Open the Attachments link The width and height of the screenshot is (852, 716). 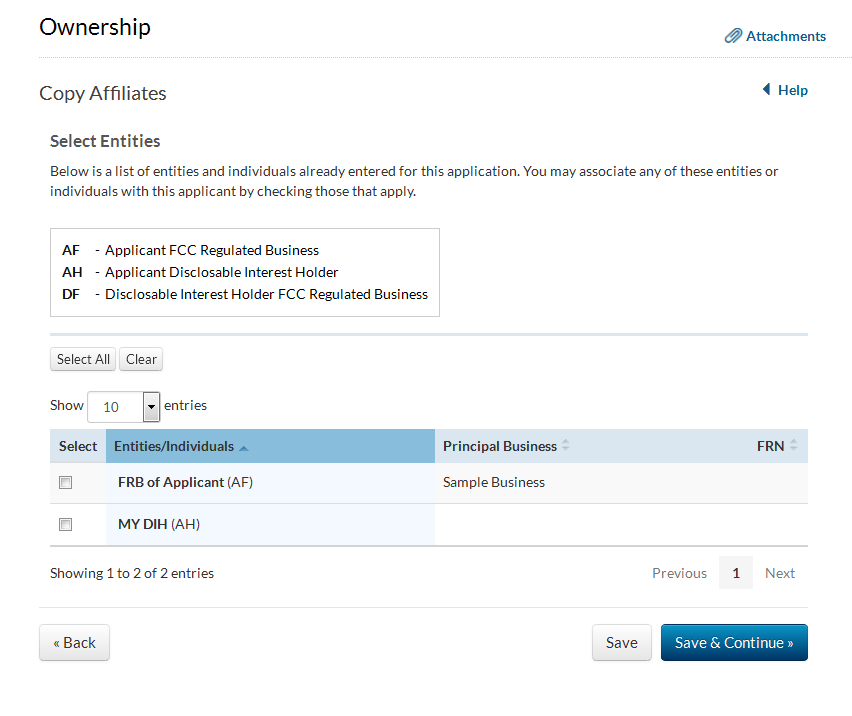[x=786, y=36]
